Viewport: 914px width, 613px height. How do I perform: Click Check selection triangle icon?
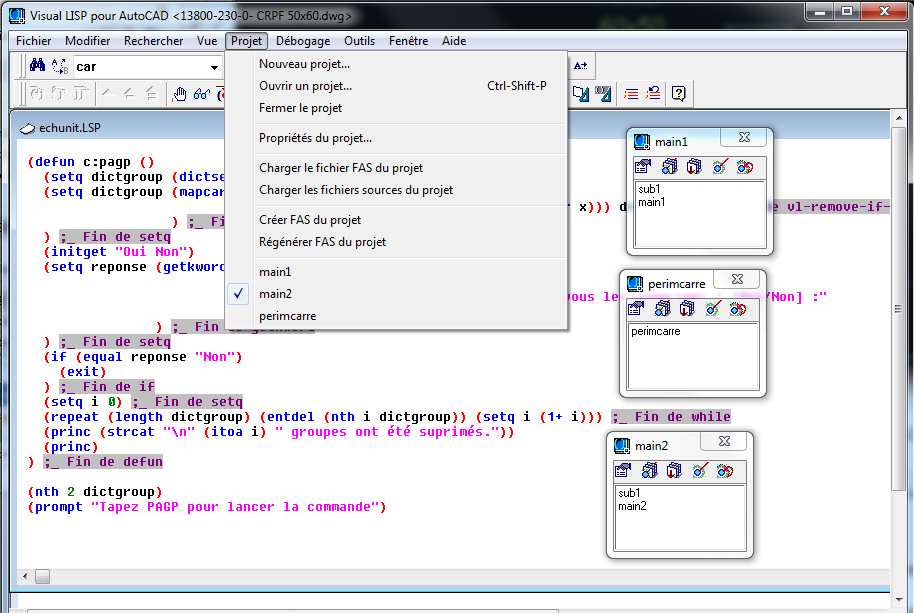(603, 93)
